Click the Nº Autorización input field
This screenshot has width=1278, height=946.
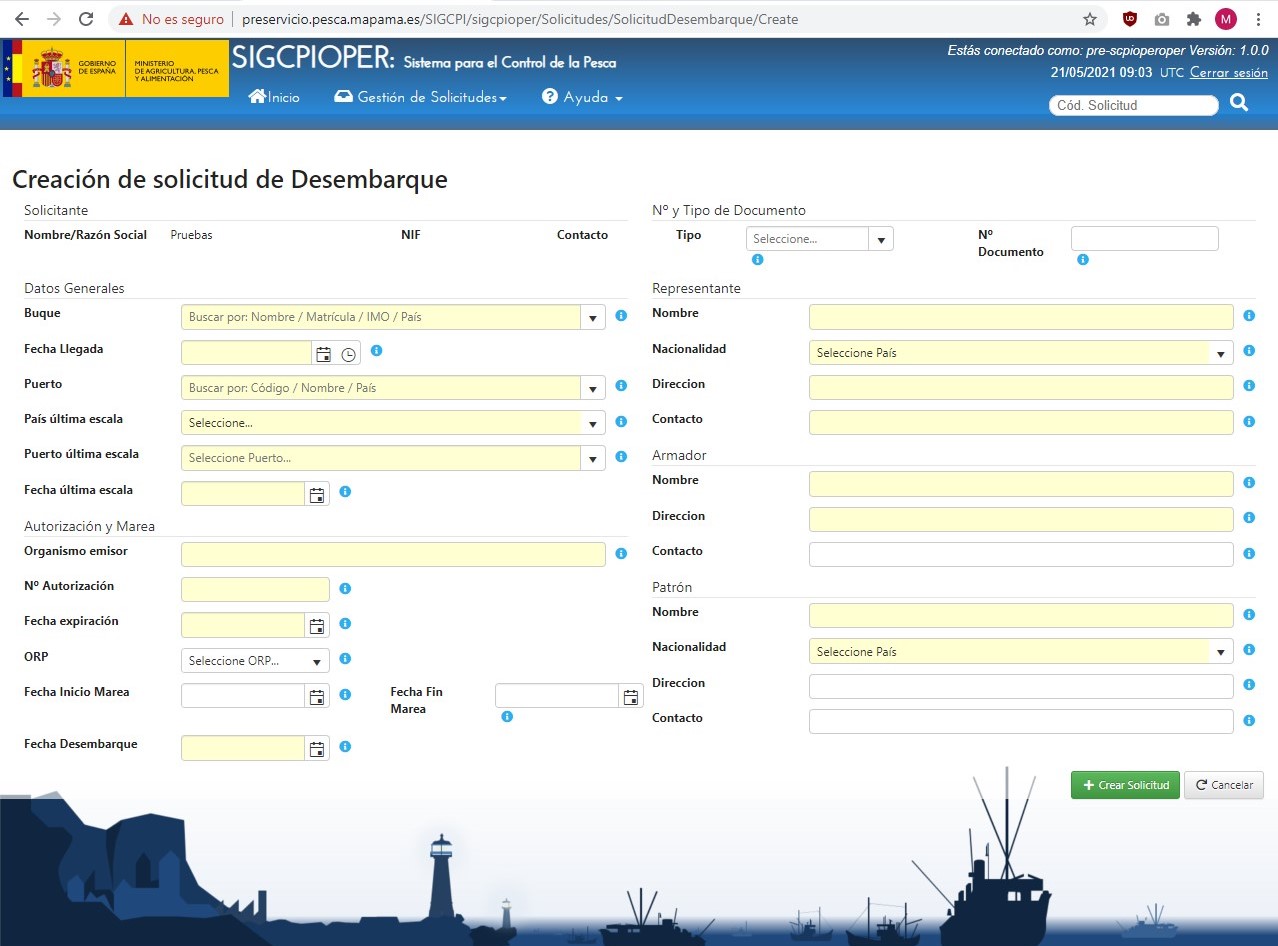(255, 590)
